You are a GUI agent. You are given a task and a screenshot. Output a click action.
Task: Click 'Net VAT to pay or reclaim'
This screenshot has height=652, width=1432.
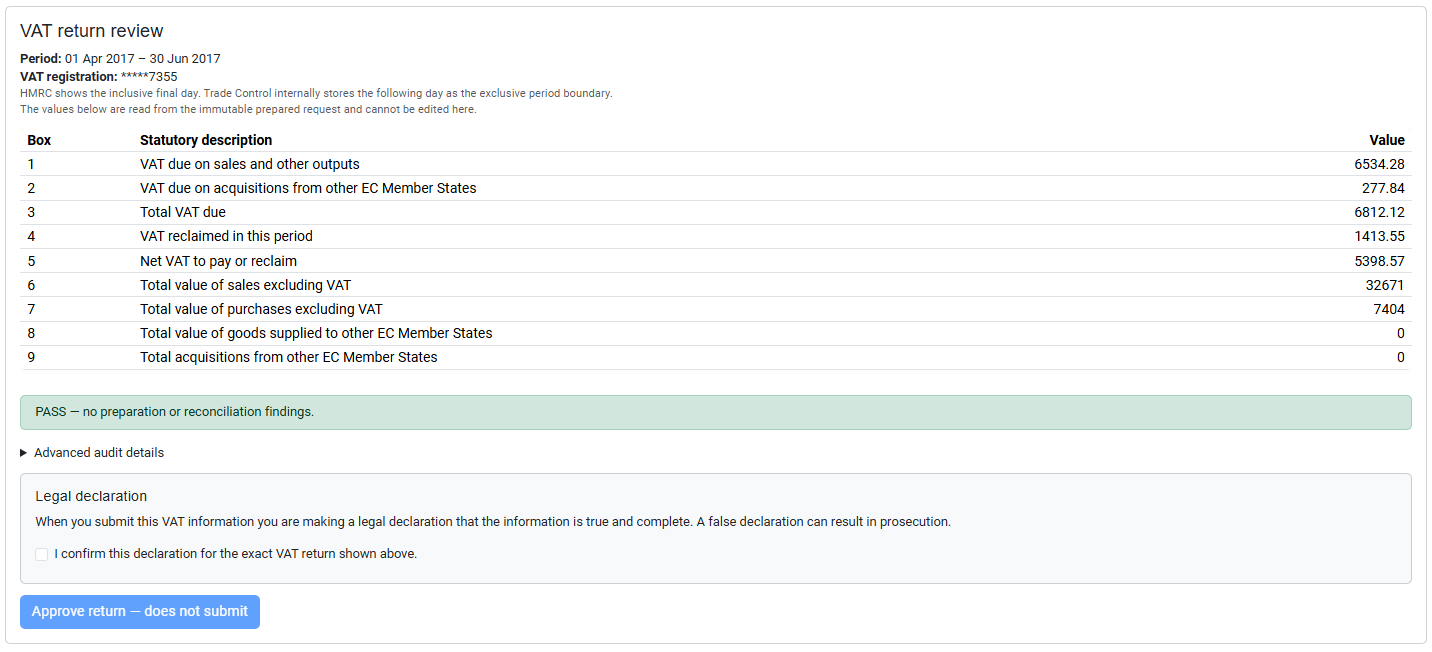218,261
